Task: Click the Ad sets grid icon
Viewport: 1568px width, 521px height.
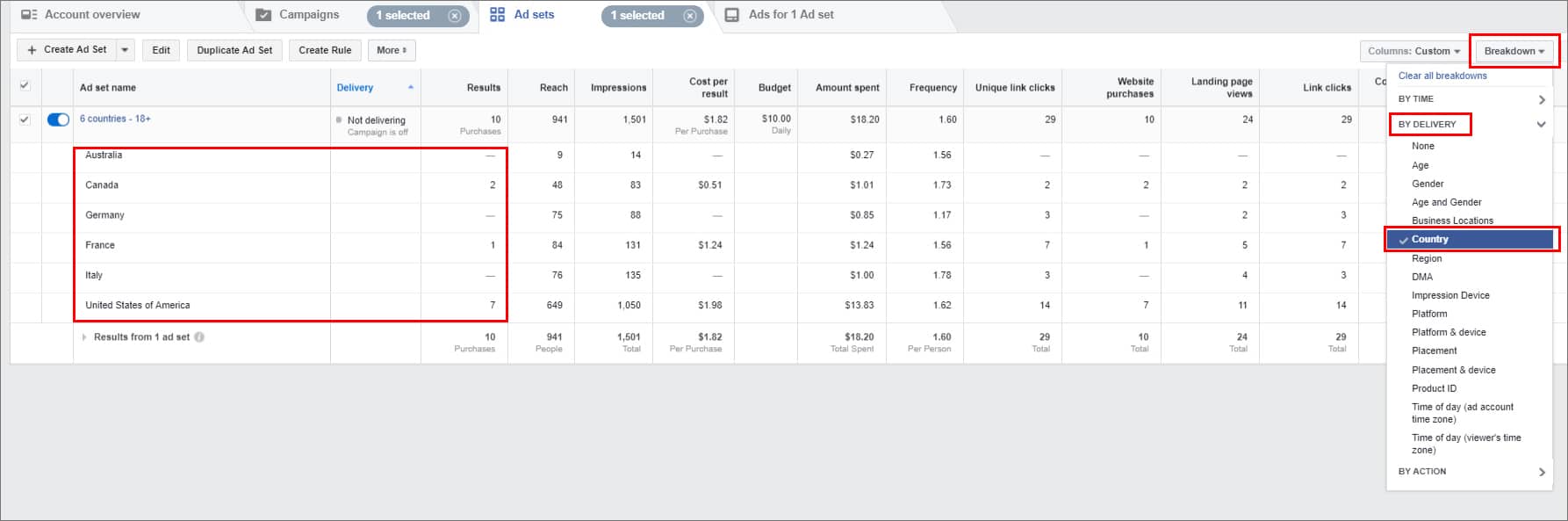Action: 498,15
